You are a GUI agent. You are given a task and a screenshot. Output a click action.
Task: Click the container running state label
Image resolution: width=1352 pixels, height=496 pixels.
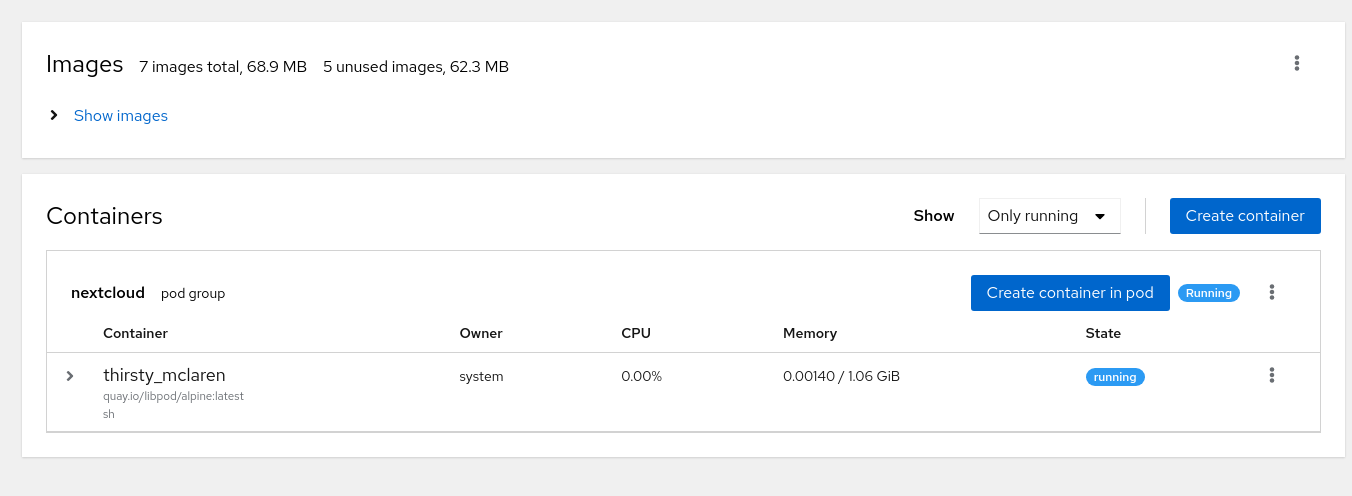[x=1115, y=377]
